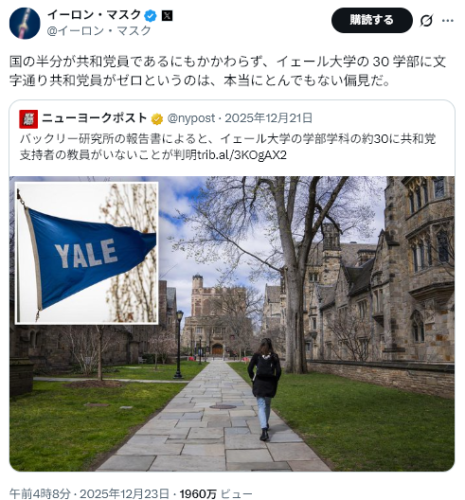This screenshot has width=465, height=500.
Task: Click the black X affiliate badge
Action: [x=167, y=16]
